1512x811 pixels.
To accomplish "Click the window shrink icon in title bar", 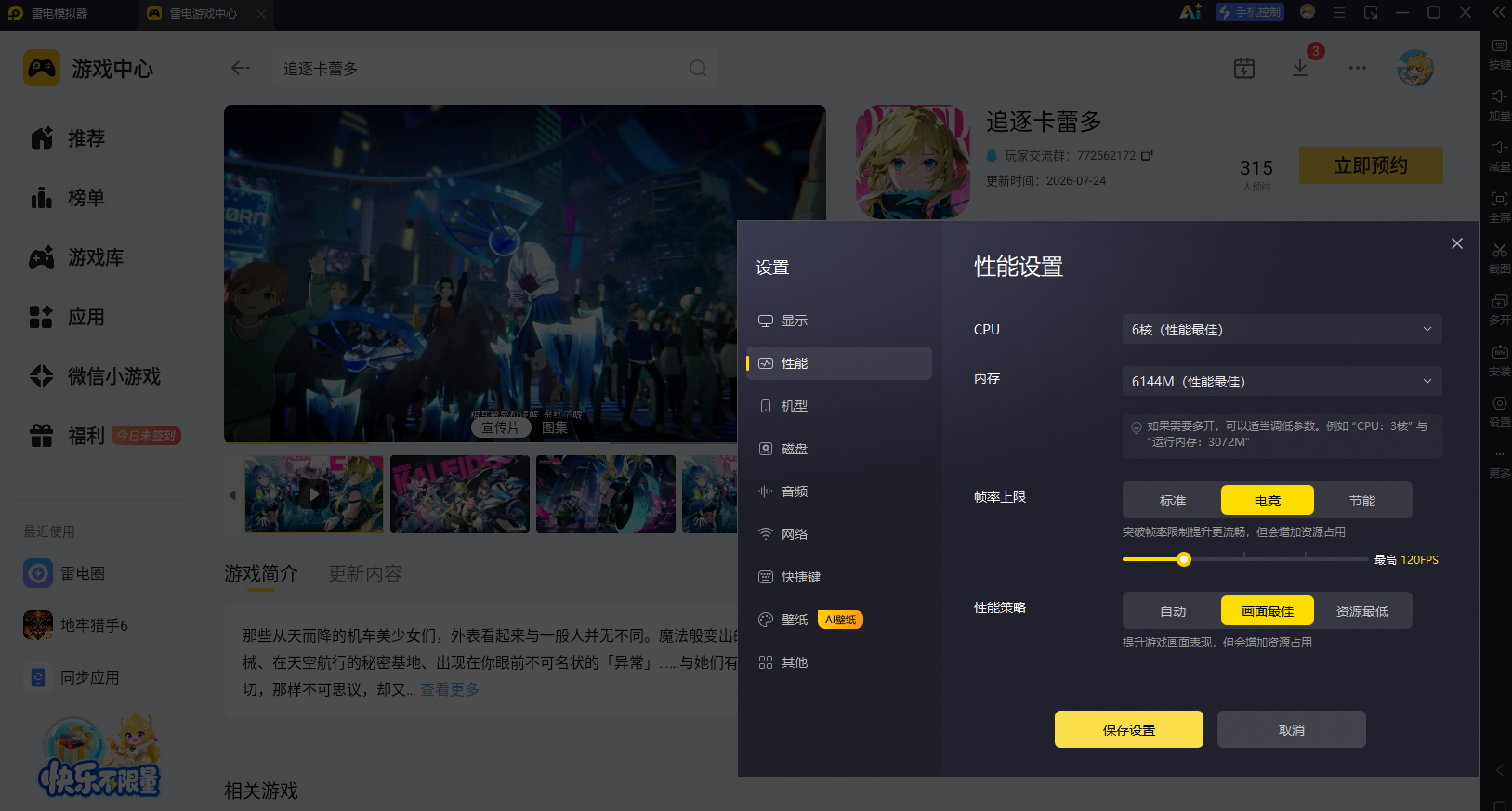I will click(1371, 12).
